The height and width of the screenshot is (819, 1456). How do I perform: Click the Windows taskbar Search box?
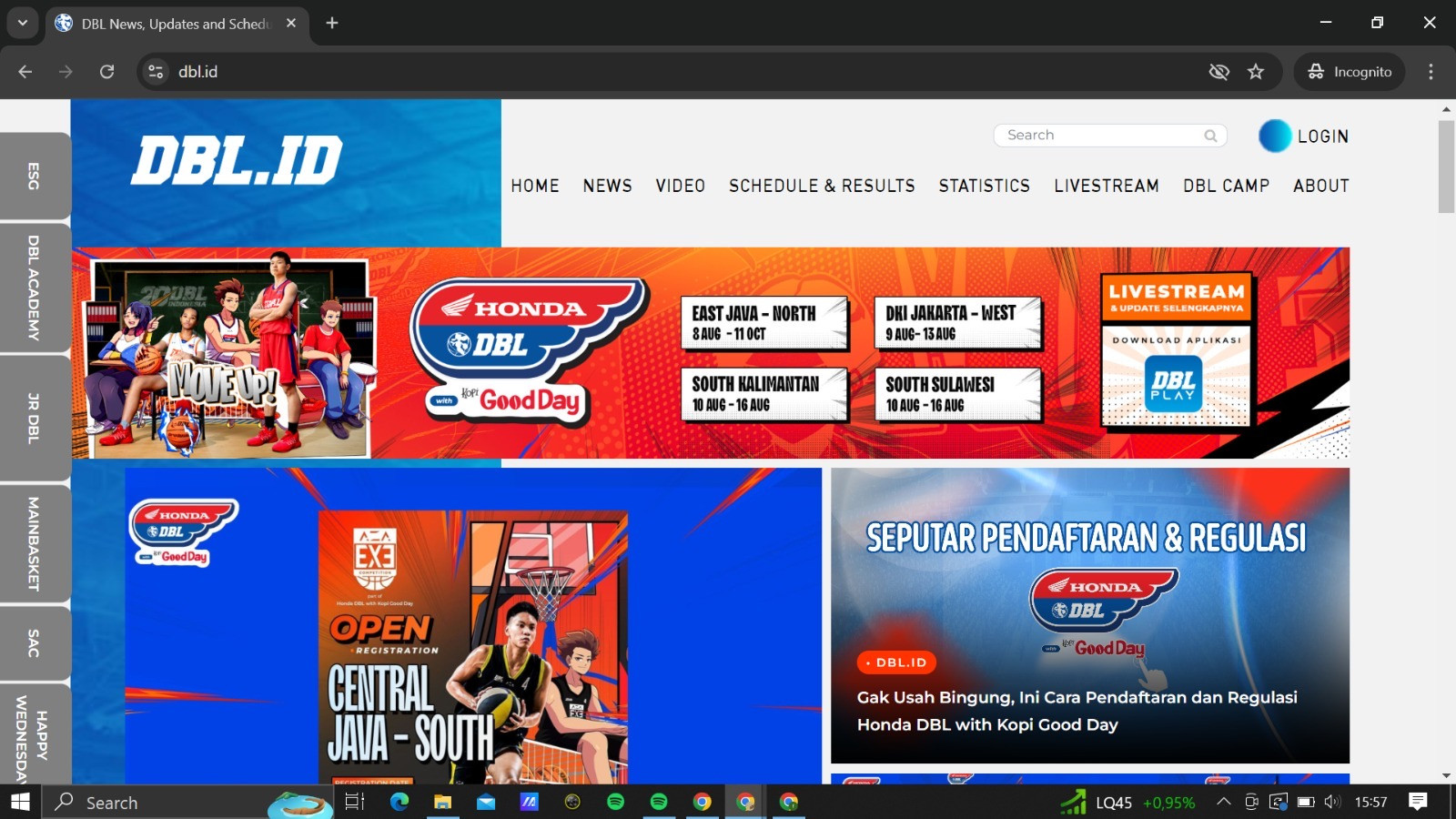click(x=187, y=802)
